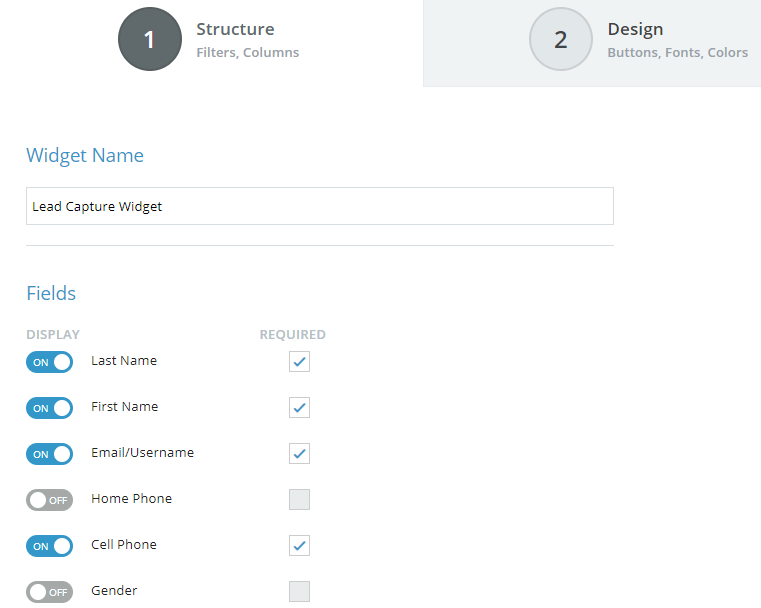This screenshot has height=608, width=761.
Task: Click the Filters, Columns subtitle
Action: coord(248,52)
